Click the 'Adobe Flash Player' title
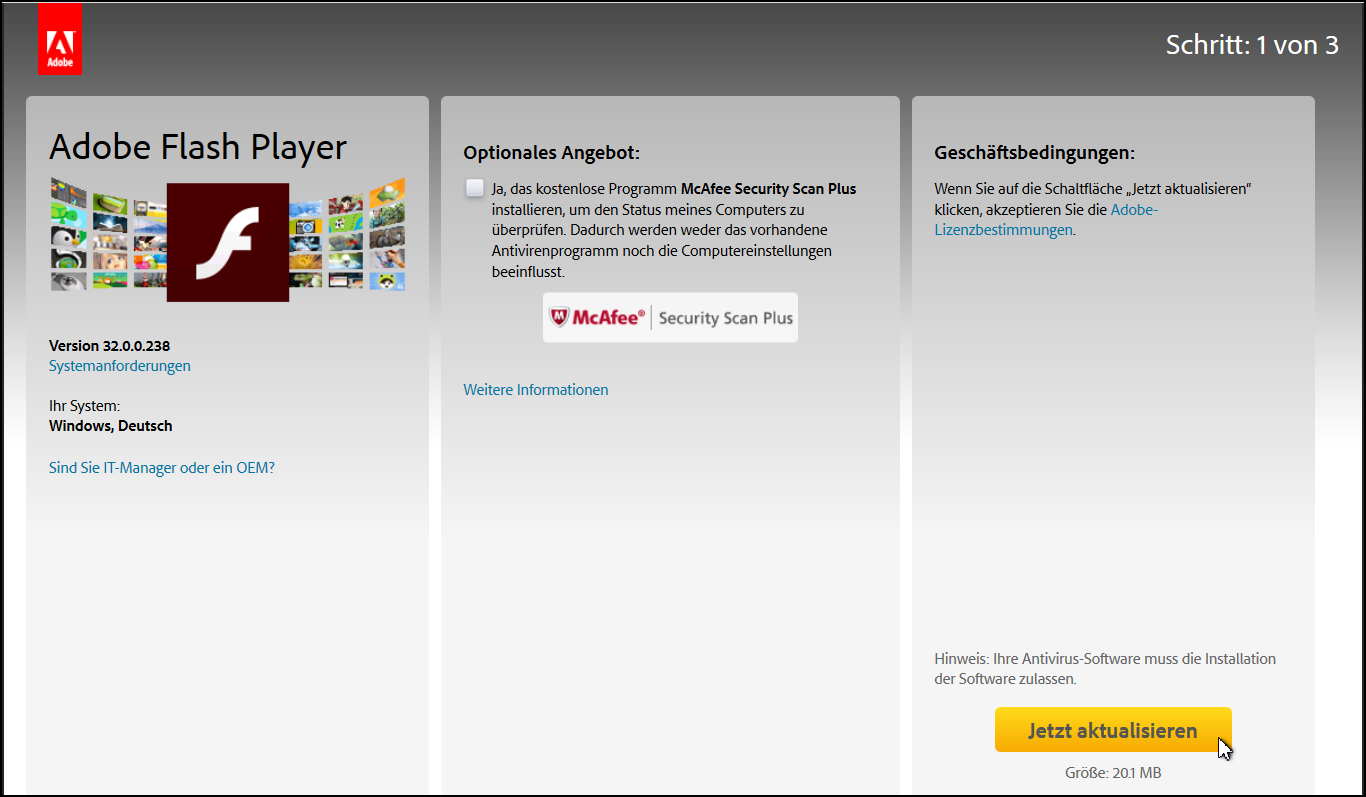Viewport: 1366px width, 797px height. (198, 147)
